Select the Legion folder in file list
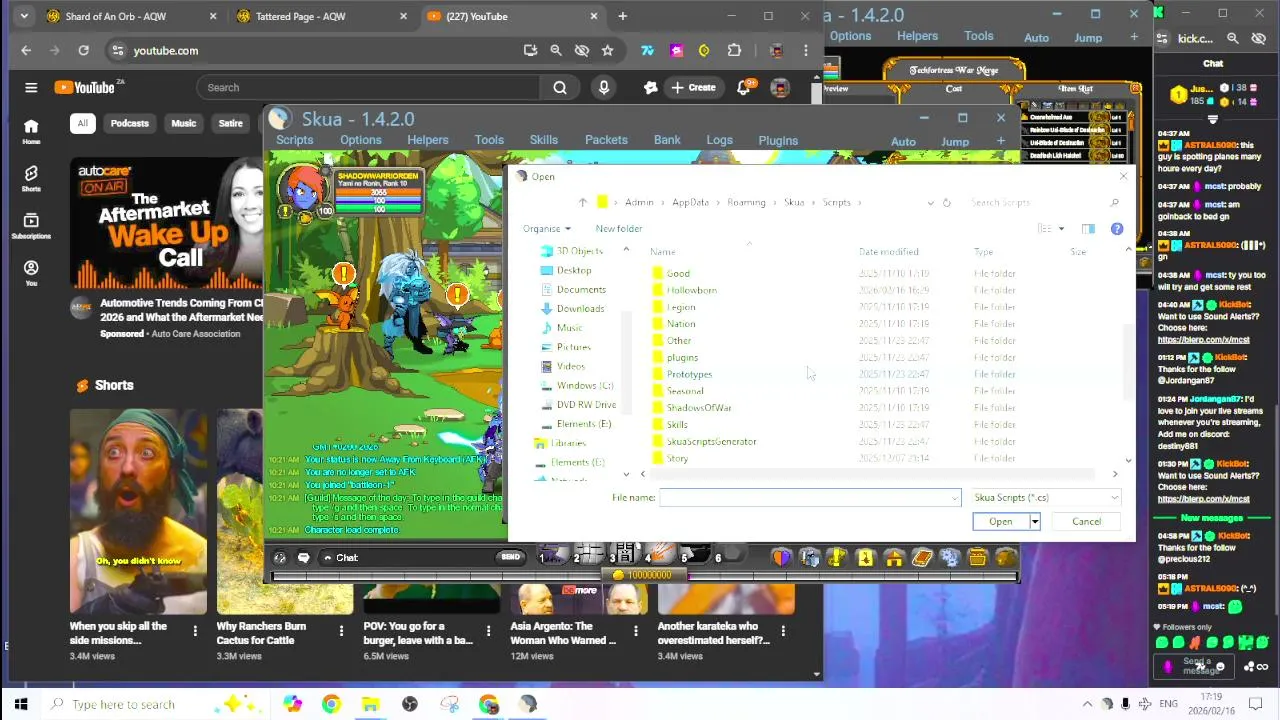 [680, 307]
